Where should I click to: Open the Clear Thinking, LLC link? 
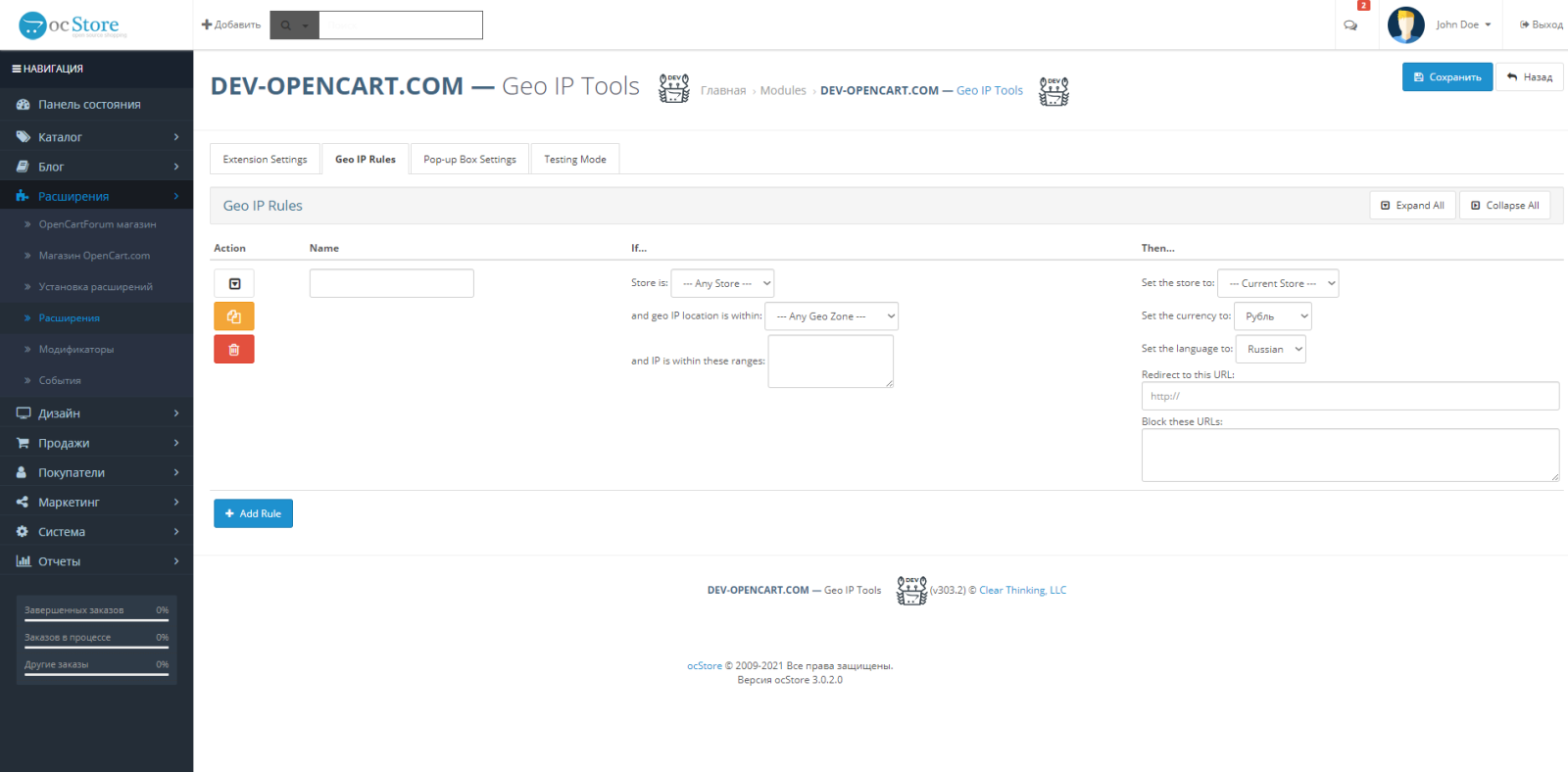(1022, 591)
